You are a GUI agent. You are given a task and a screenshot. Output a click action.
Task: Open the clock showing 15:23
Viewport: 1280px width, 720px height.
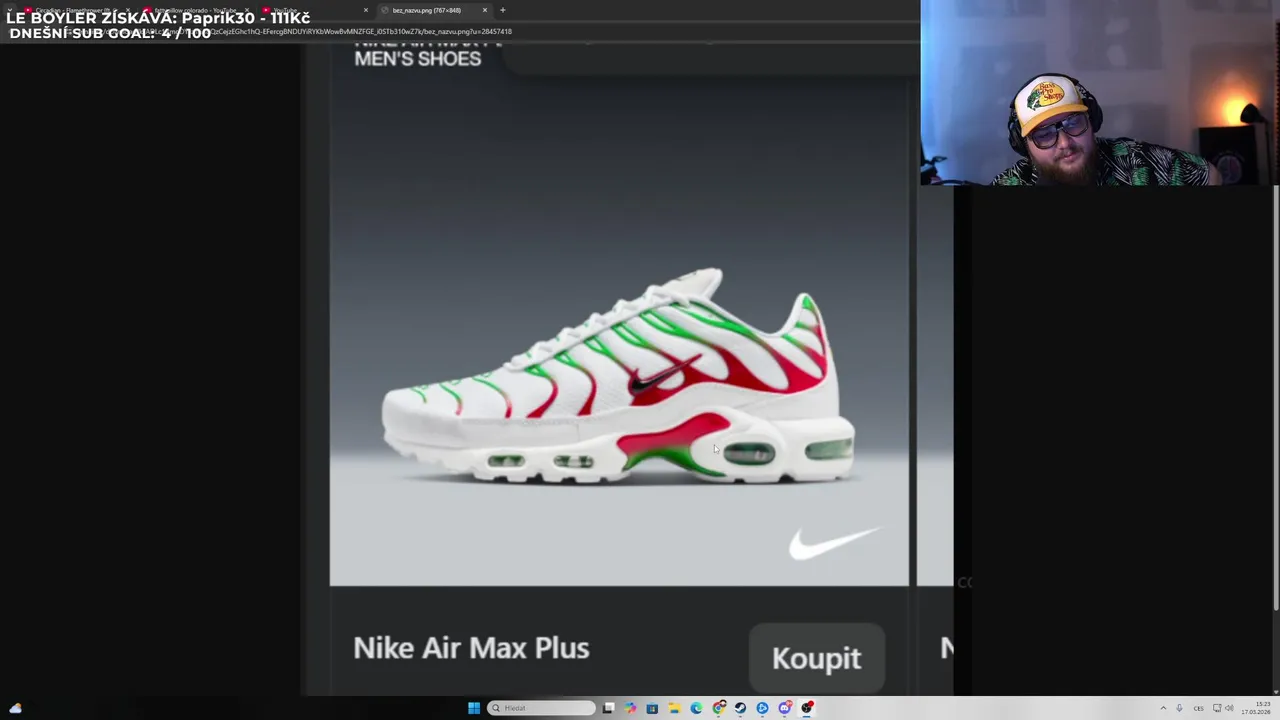point(1256,708)
